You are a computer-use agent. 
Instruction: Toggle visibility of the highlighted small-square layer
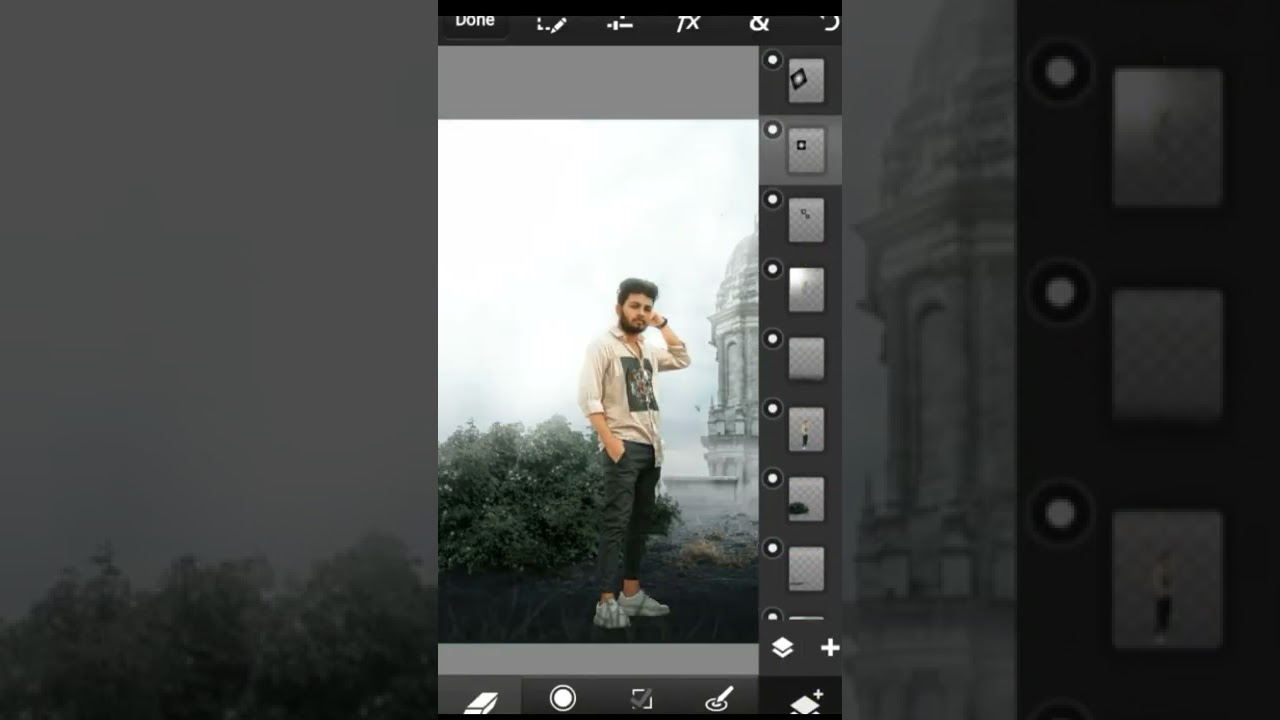click(x=772, y=130)
